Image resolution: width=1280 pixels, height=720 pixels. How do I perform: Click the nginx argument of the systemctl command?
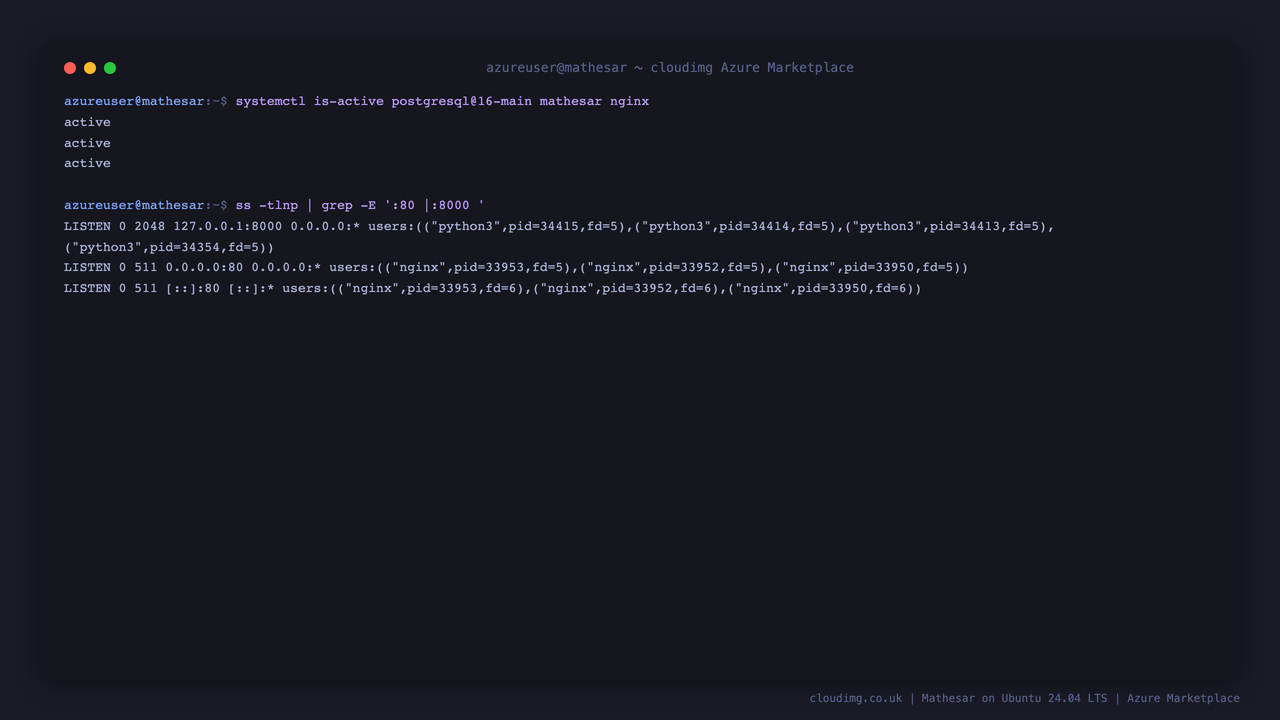[x=630, y=101]
